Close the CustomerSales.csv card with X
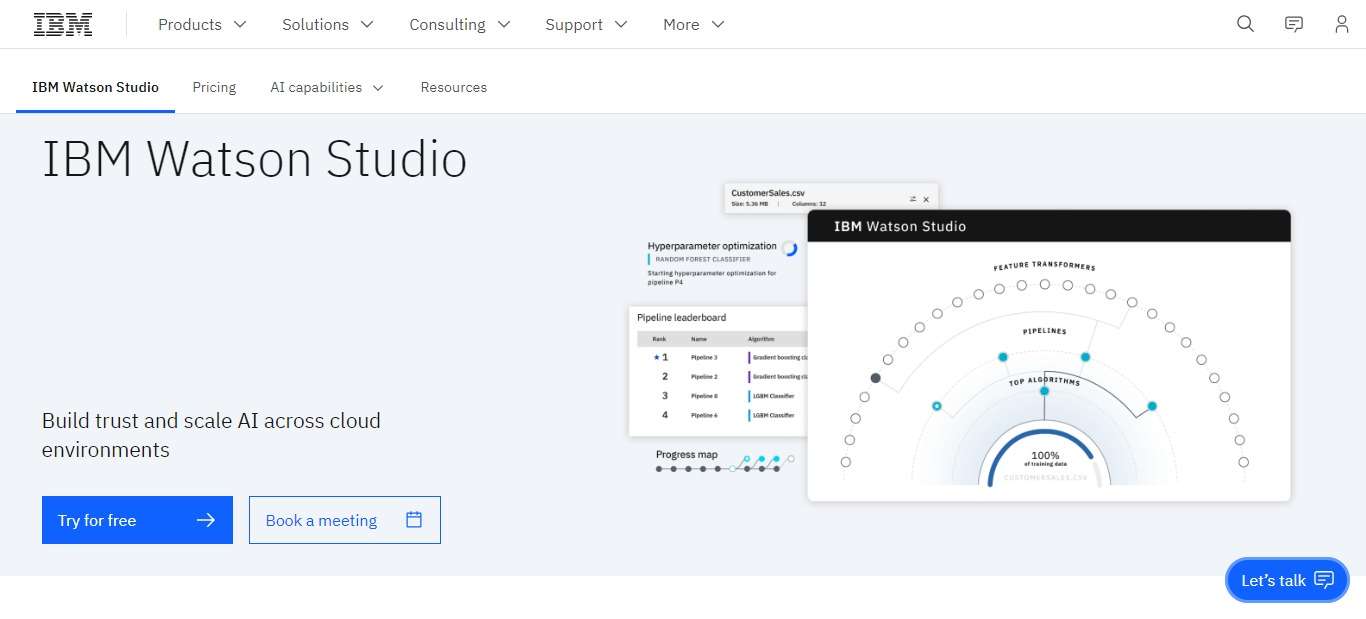The image size is (1366, 619). 926,199
